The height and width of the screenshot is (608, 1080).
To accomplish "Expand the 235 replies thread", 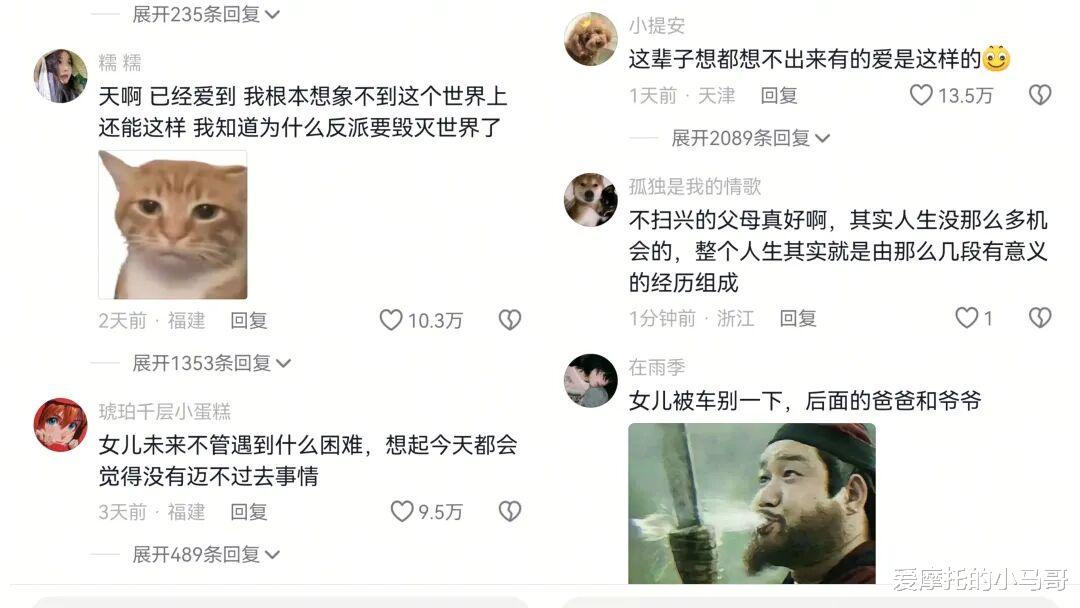I will coord(206,14).
